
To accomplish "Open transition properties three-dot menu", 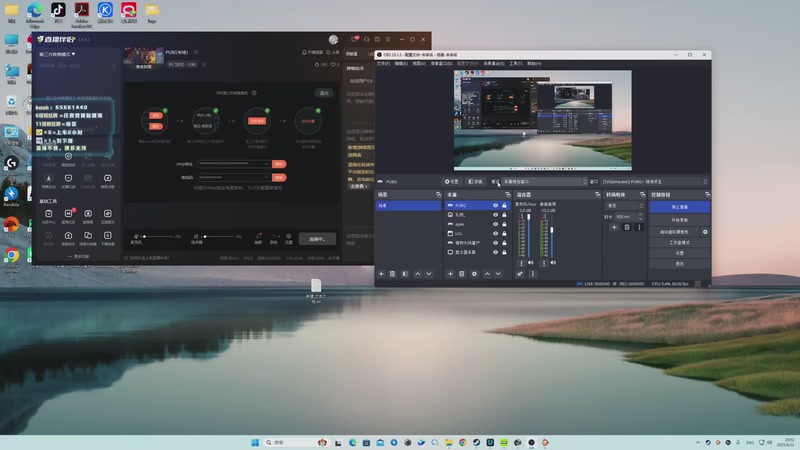I will click(639, 228).
